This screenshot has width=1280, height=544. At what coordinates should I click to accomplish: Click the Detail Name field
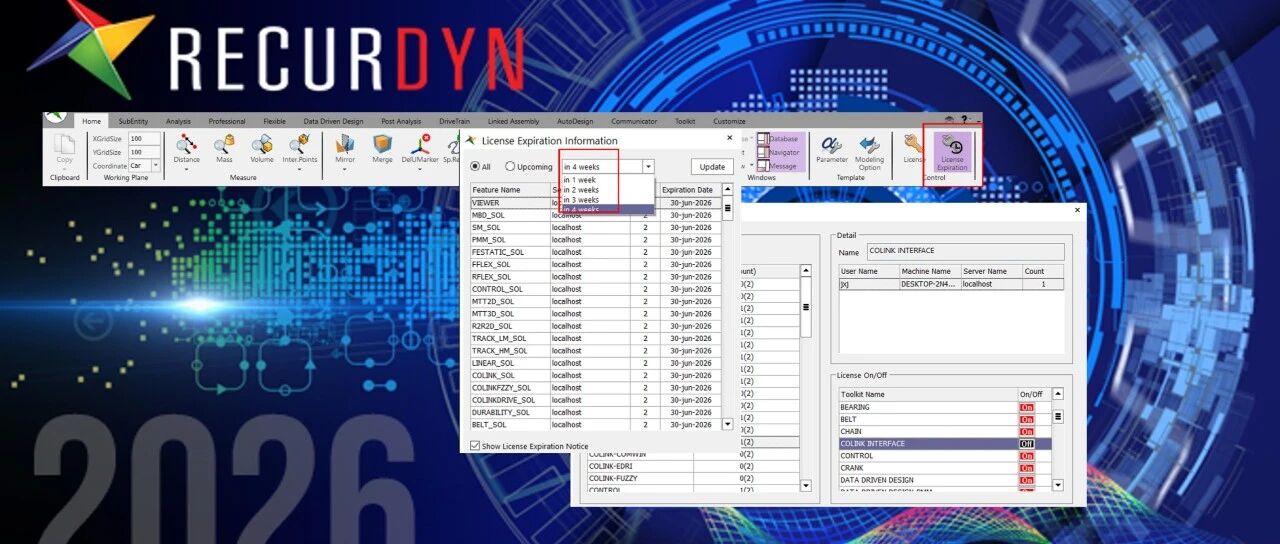(x=965, y=252)
